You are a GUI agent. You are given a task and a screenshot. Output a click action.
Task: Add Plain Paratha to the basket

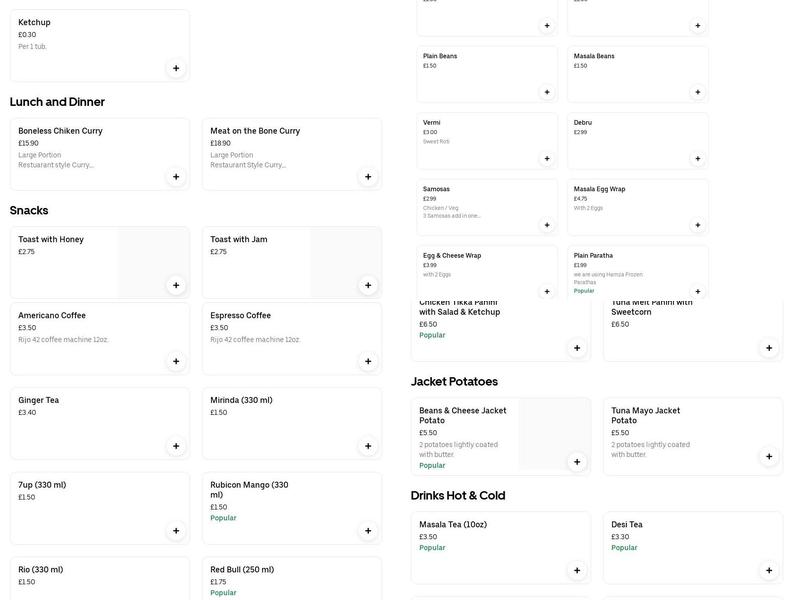coord(697,291)
